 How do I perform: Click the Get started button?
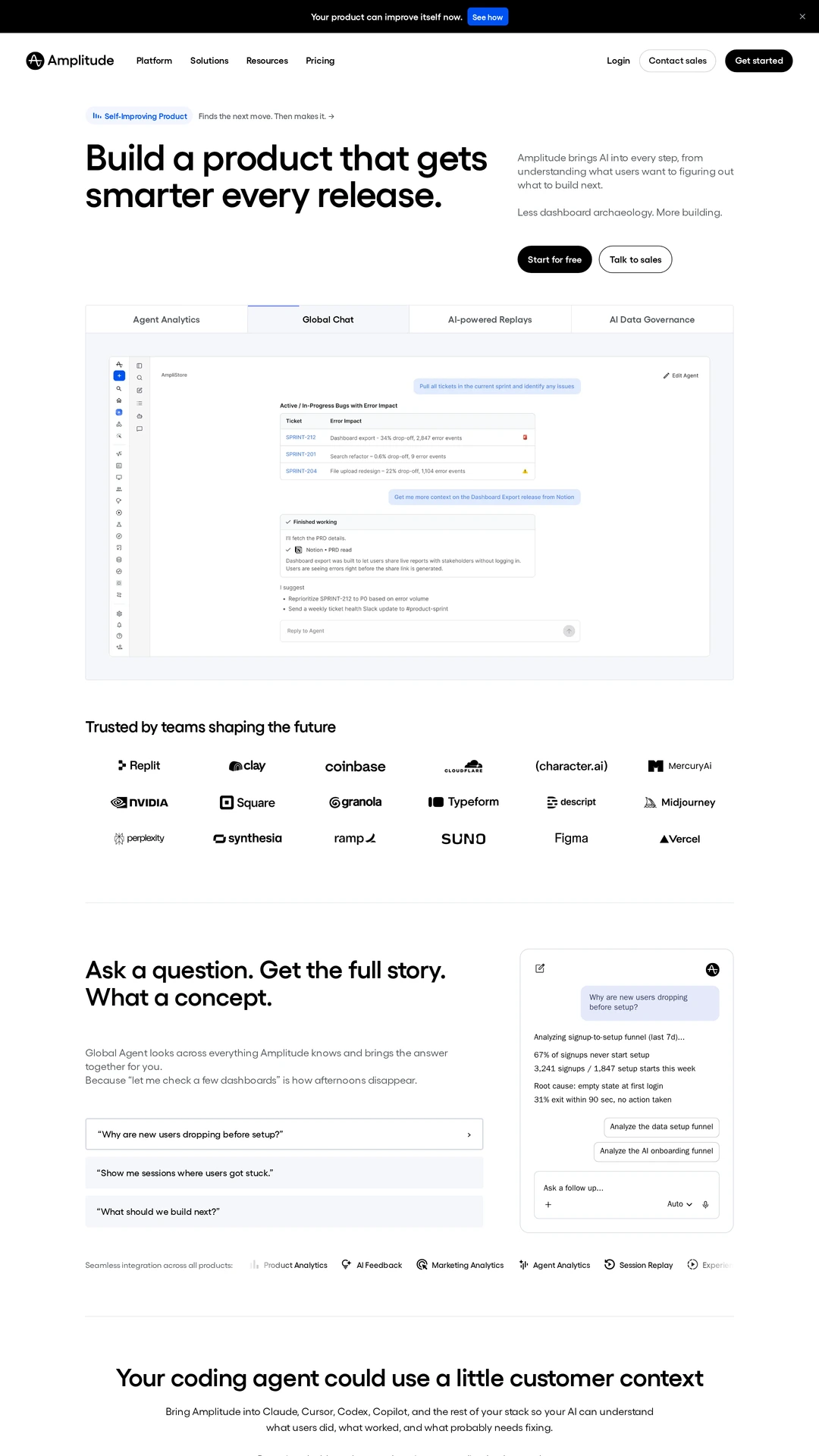point(758,61)
